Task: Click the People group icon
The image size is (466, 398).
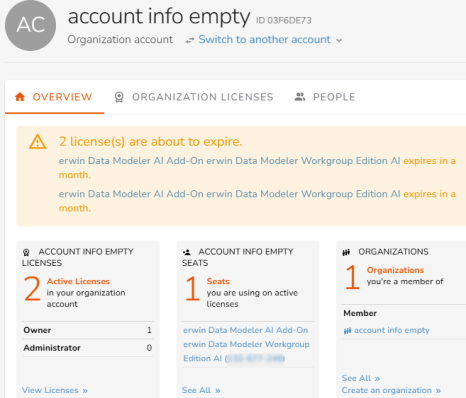Action: tap(300, 97)
